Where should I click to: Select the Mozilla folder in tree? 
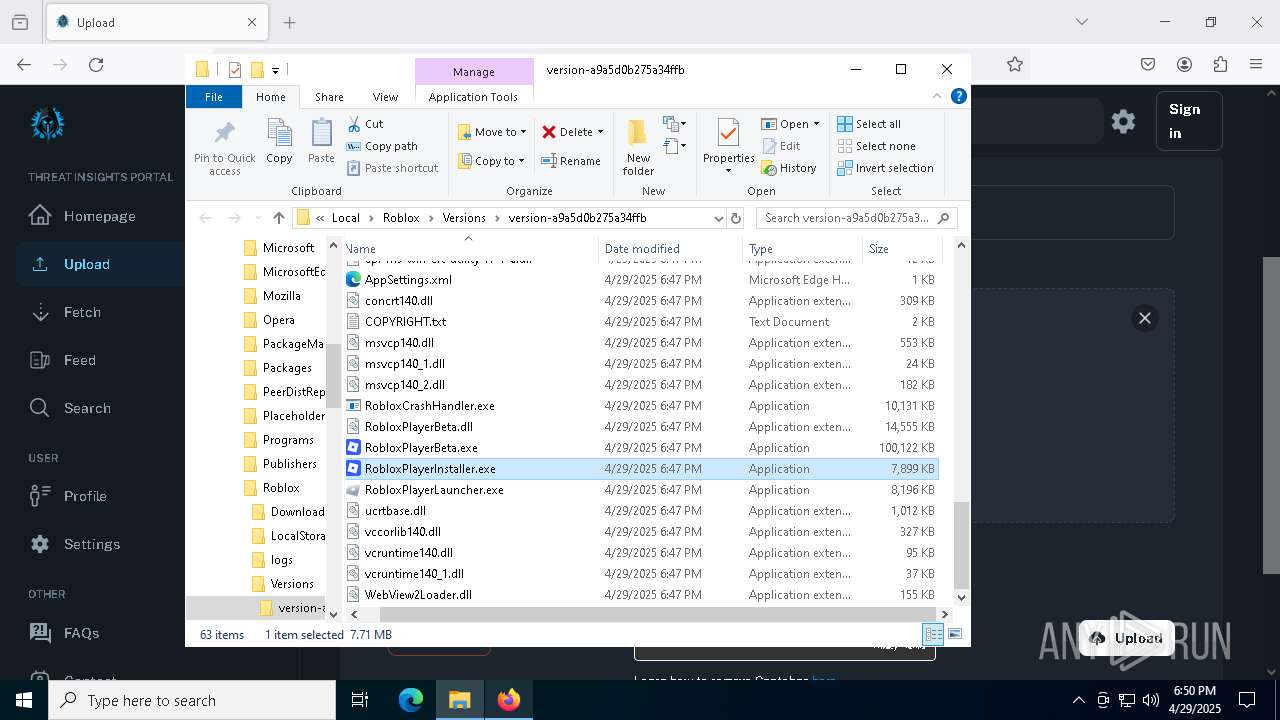tap(281, 296)
